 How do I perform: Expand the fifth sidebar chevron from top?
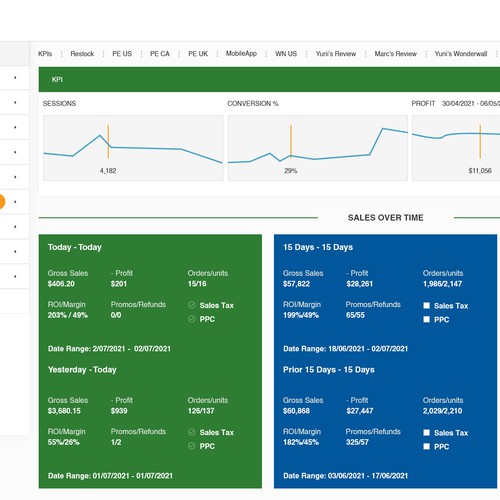[15, 177]
